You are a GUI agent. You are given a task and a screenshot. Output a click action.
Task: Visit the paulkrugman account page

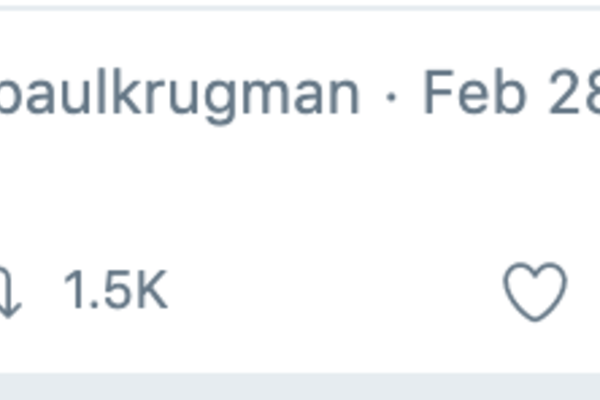tap(180, 94)
